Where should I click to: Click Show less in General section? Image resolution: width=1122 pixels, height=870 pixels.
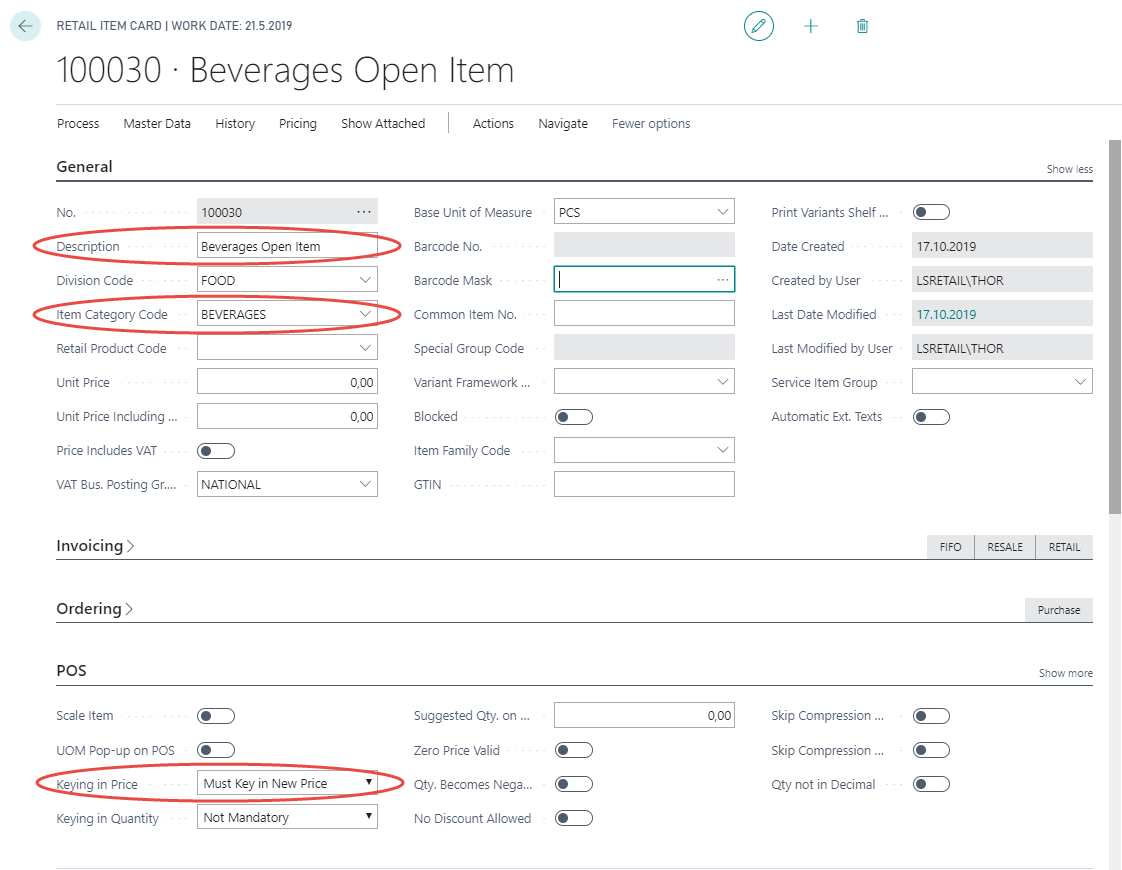(x=1069, y=169)
